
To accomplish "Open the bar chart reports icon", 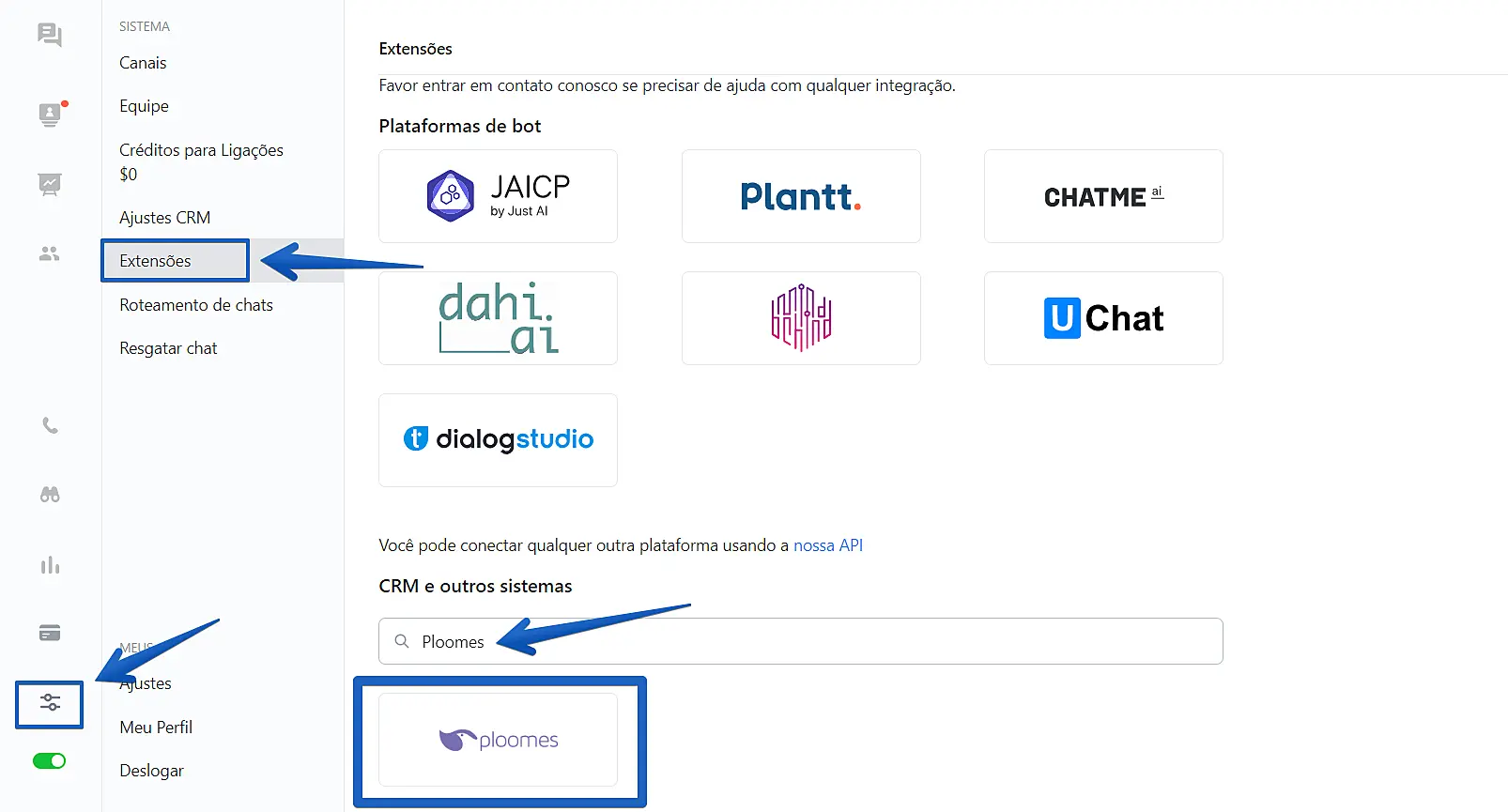I will [x=50, y=565].
